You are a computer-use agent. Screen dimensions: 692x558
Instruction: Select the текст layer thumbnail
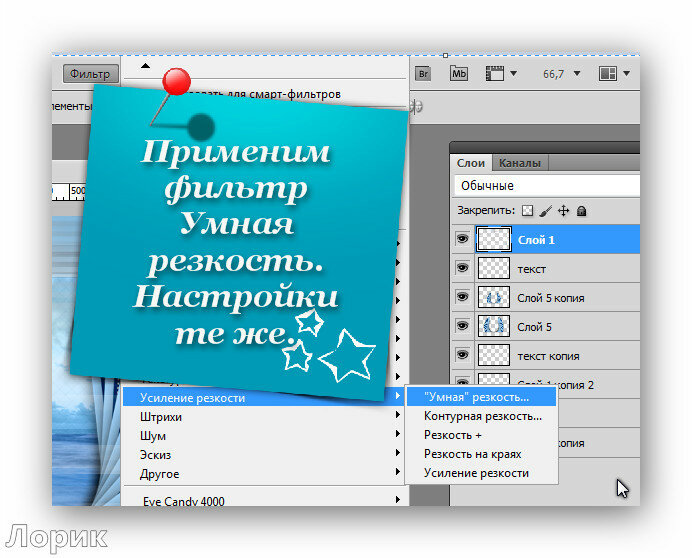pyautogui.click(x=494, y=268)
